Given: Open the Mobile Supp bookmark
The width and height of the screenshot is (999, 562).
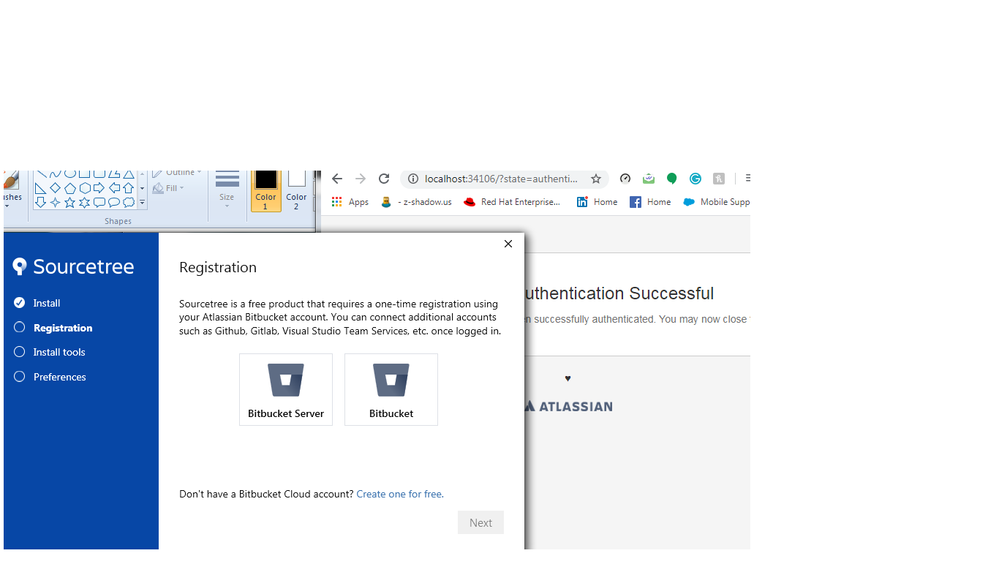Looking at the screenshot, I should point(716,202).
